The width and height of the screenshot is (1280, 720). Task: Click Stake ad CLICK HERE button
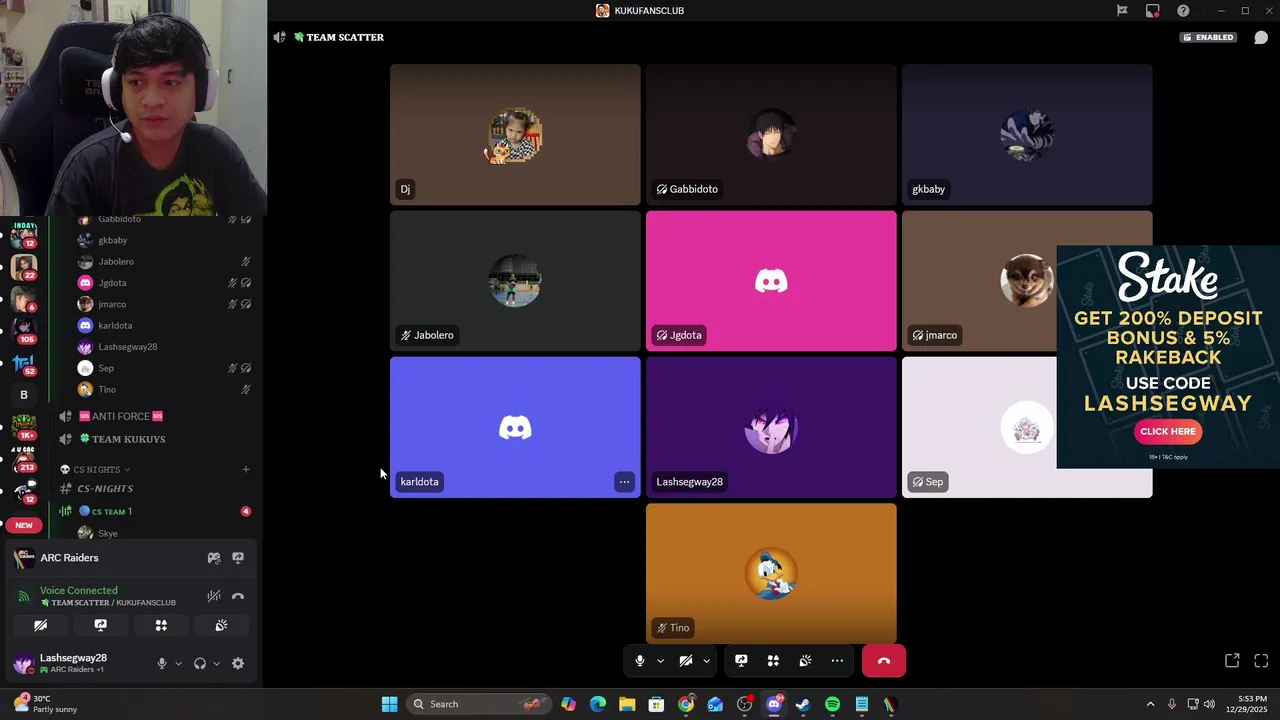tap(1168, 431)
